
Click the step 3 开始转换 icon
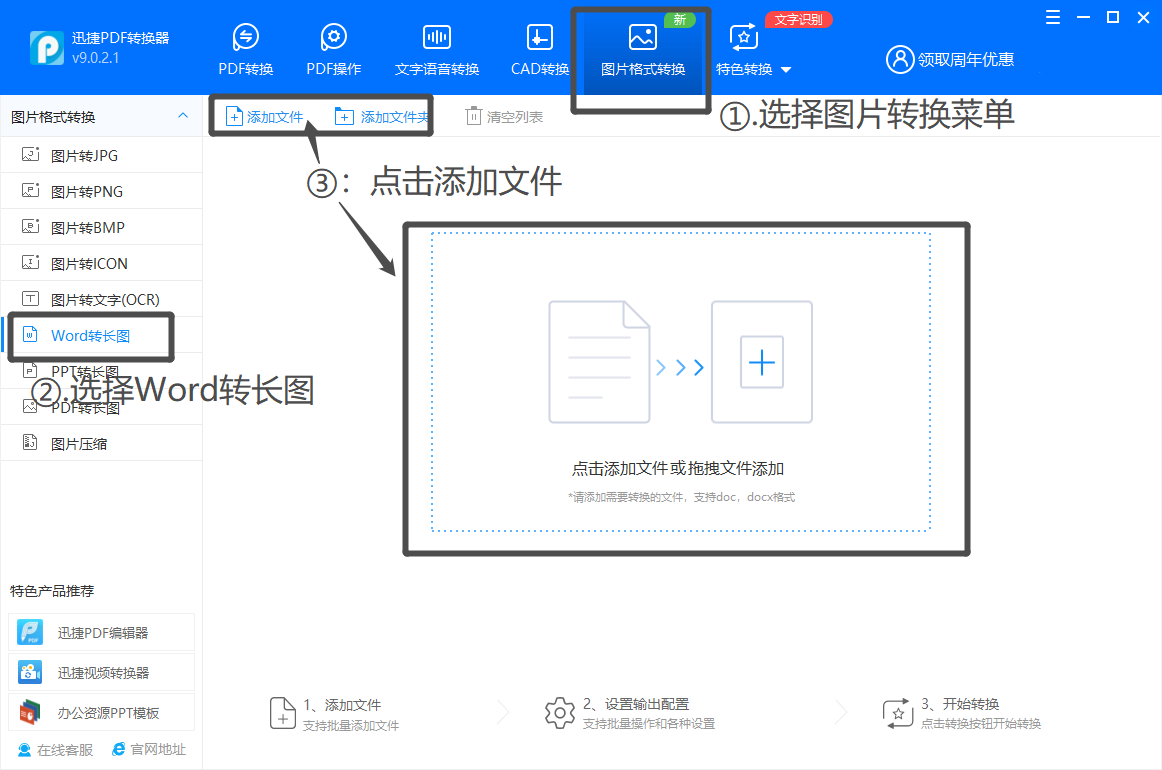point(897,713)
